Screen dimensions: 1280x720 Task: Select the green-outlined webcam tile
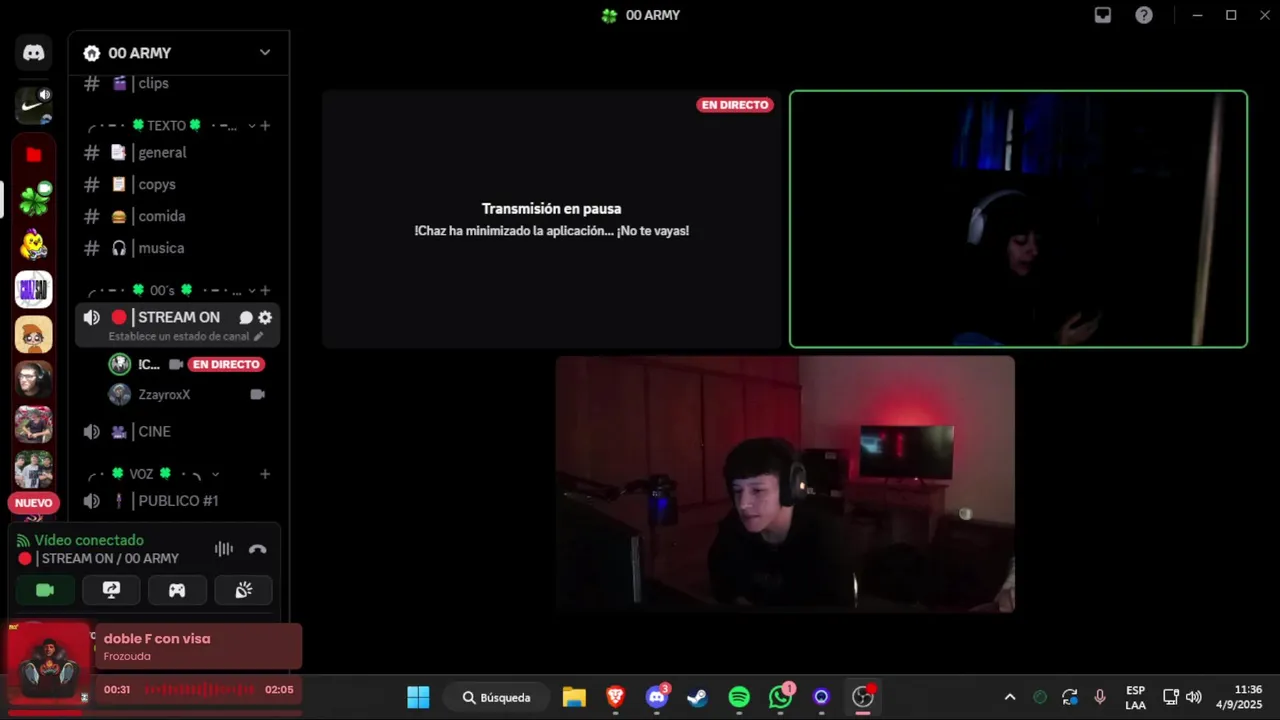(x=1018, y=219)
